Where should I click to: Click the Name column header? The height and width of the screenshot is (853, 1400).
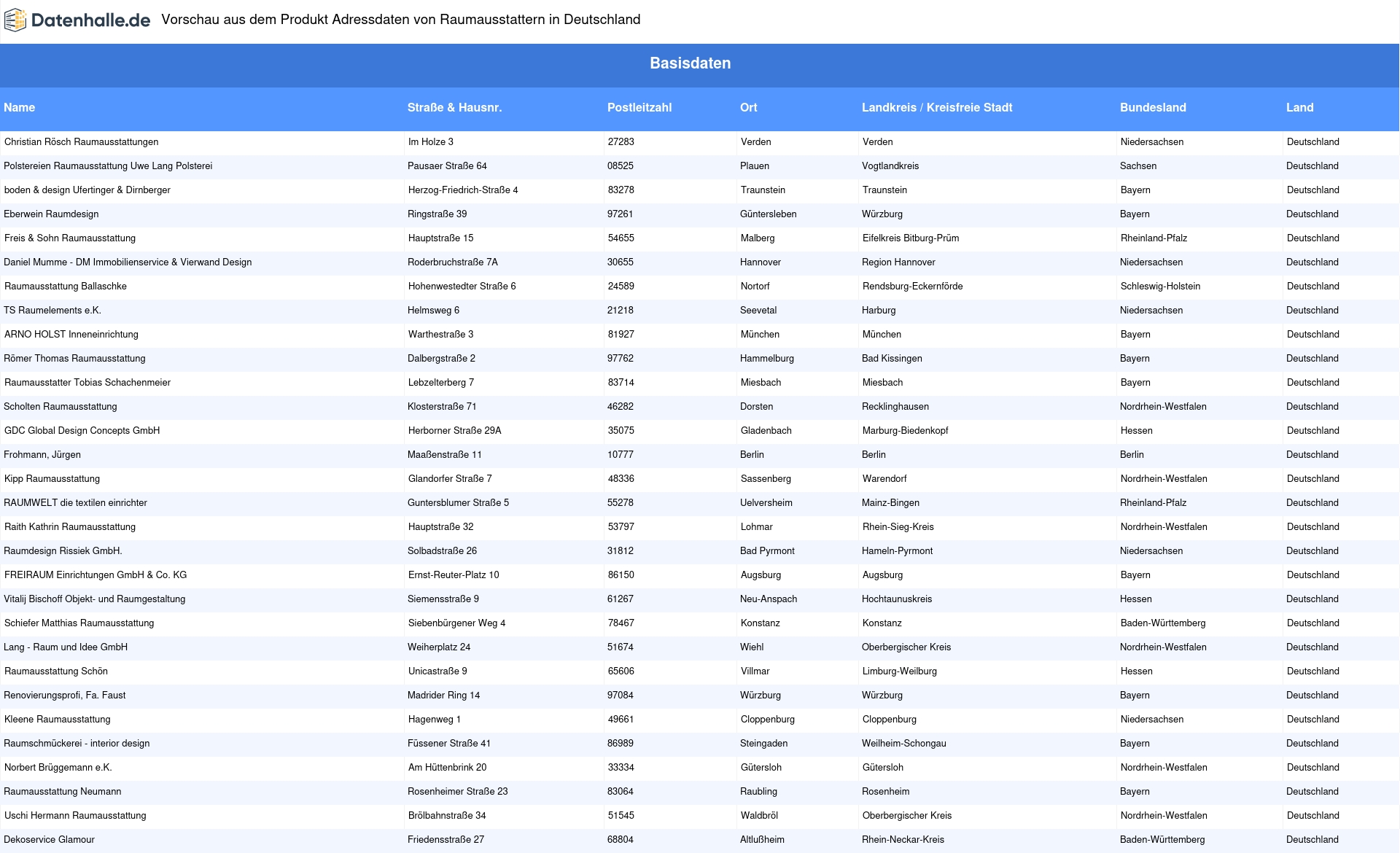[19, 107]
